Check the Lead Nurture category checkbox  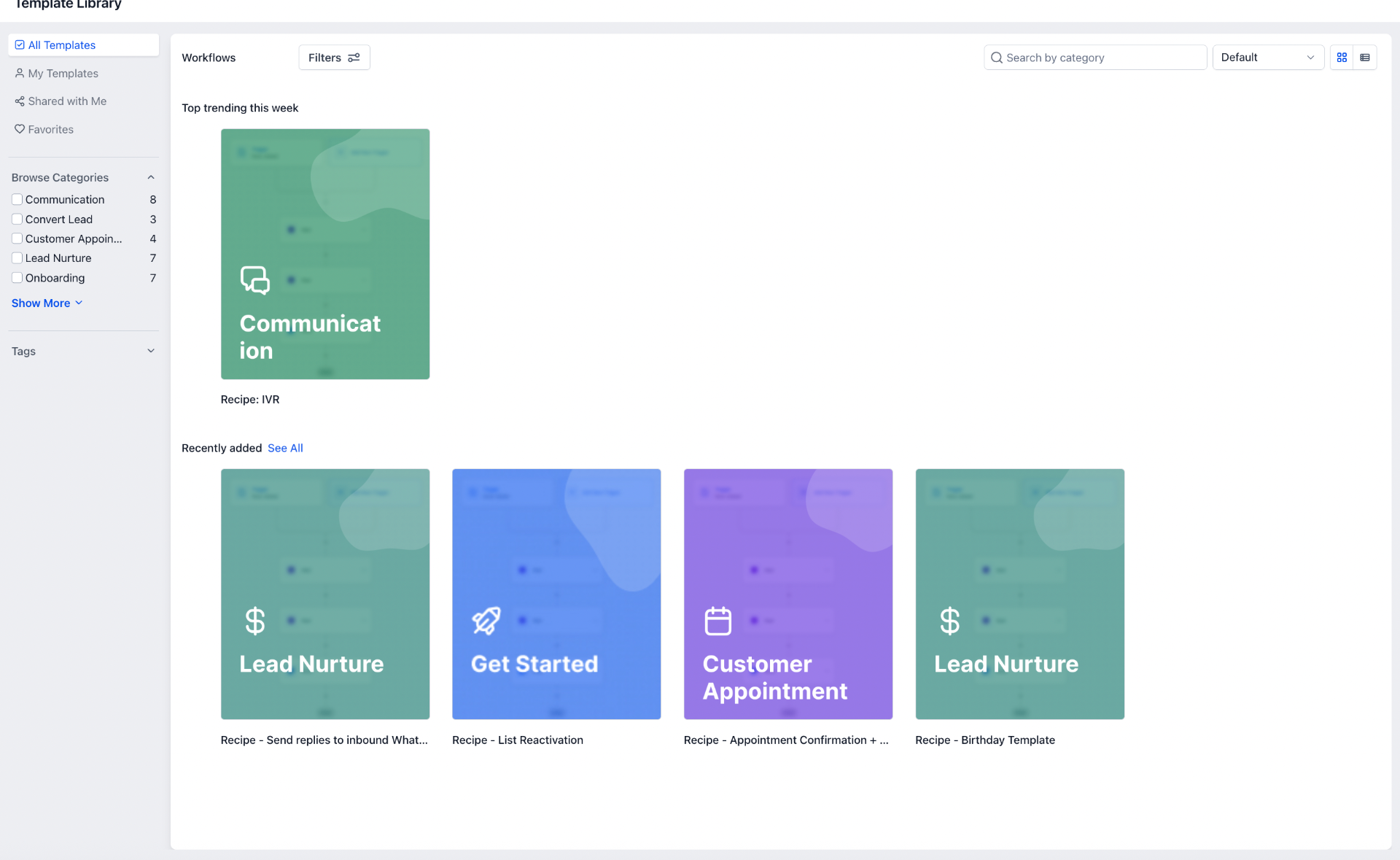17,257
